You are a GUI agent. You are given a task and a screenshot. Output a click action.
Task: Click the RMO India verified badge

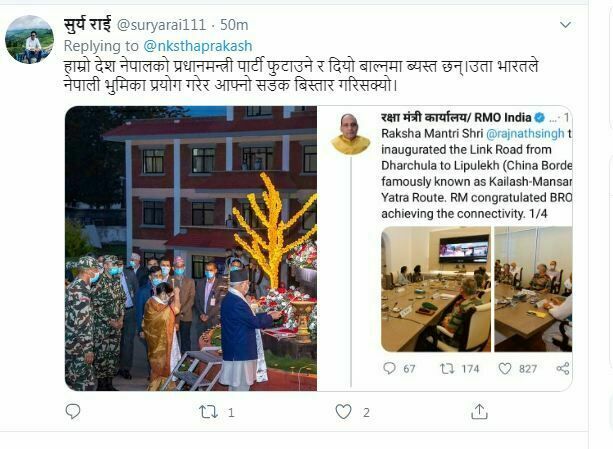tap(540, 117)
